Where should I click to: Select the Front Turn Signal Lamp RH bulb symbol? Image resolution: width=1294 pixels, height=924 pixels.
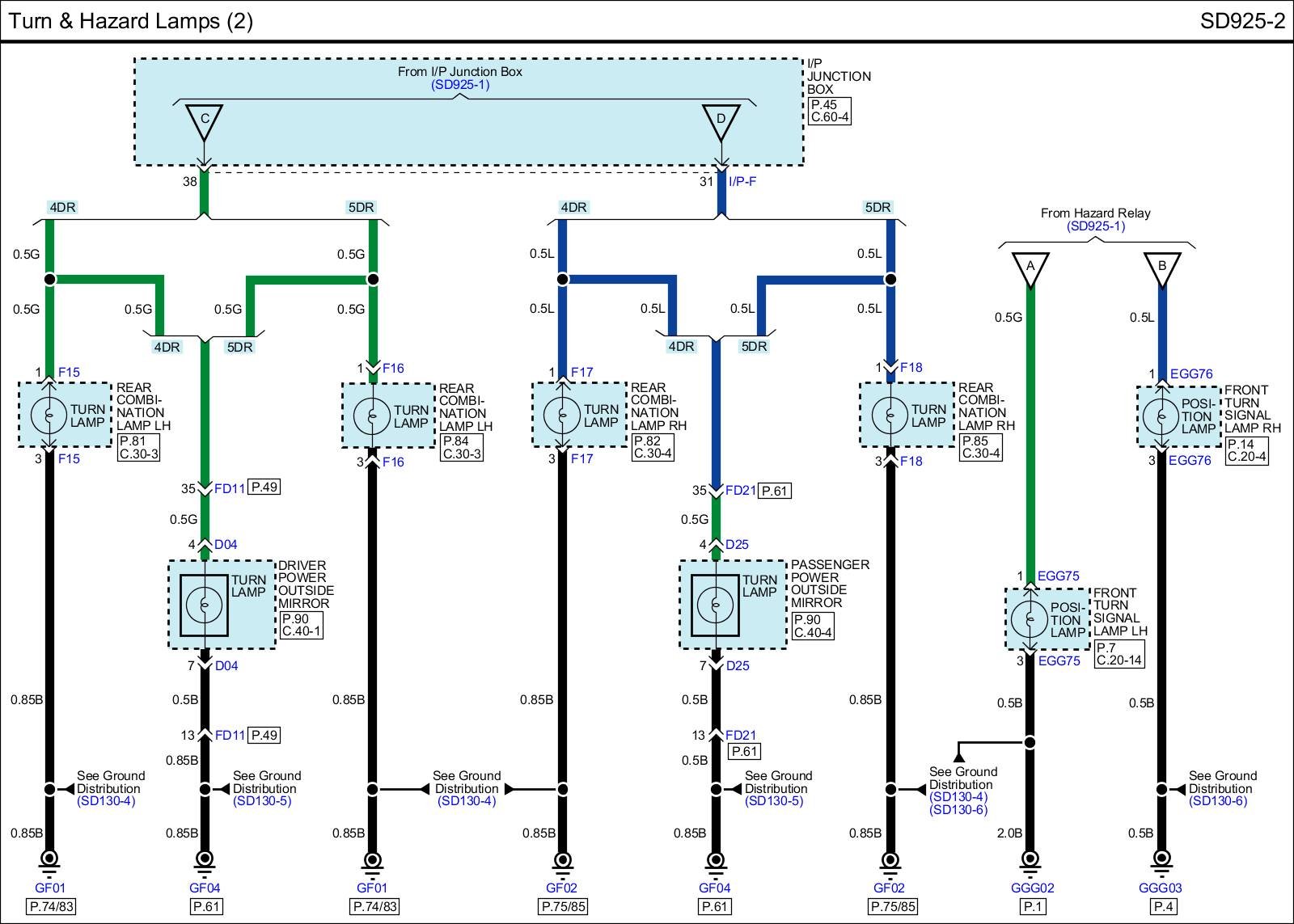1161,417
